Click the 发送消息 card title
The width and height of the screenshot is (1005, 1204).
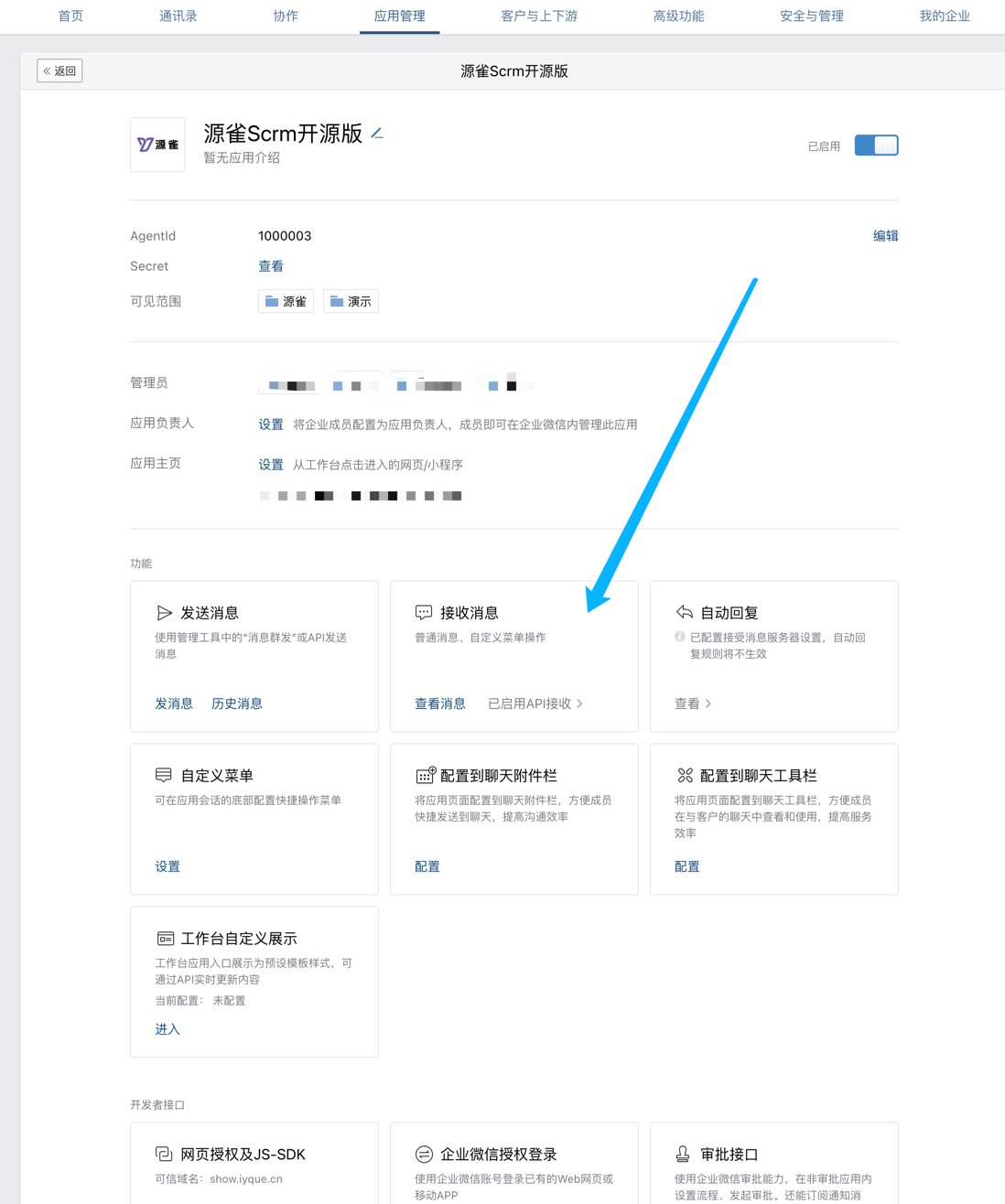(210, 613)
